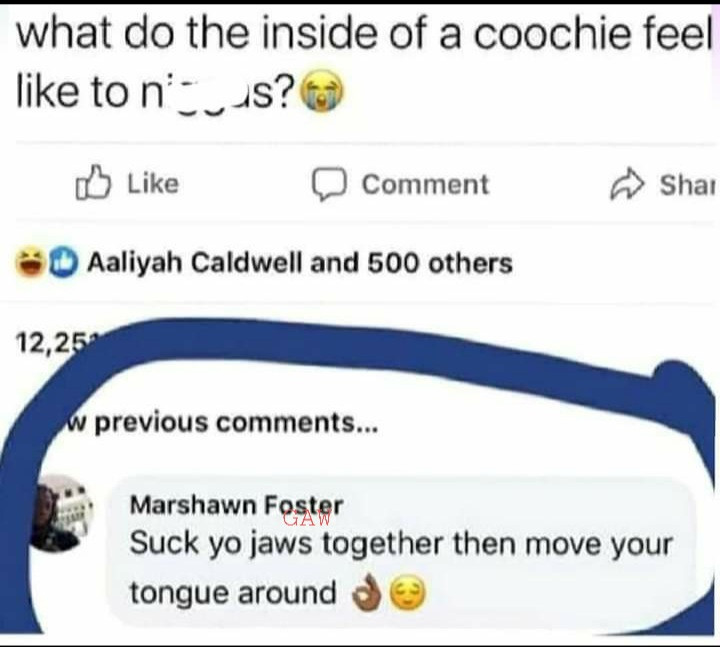Image resolution: width=720 pixels, height=647 pixels.
Task: Tap the Like button label
Action: tap(153, 184)
